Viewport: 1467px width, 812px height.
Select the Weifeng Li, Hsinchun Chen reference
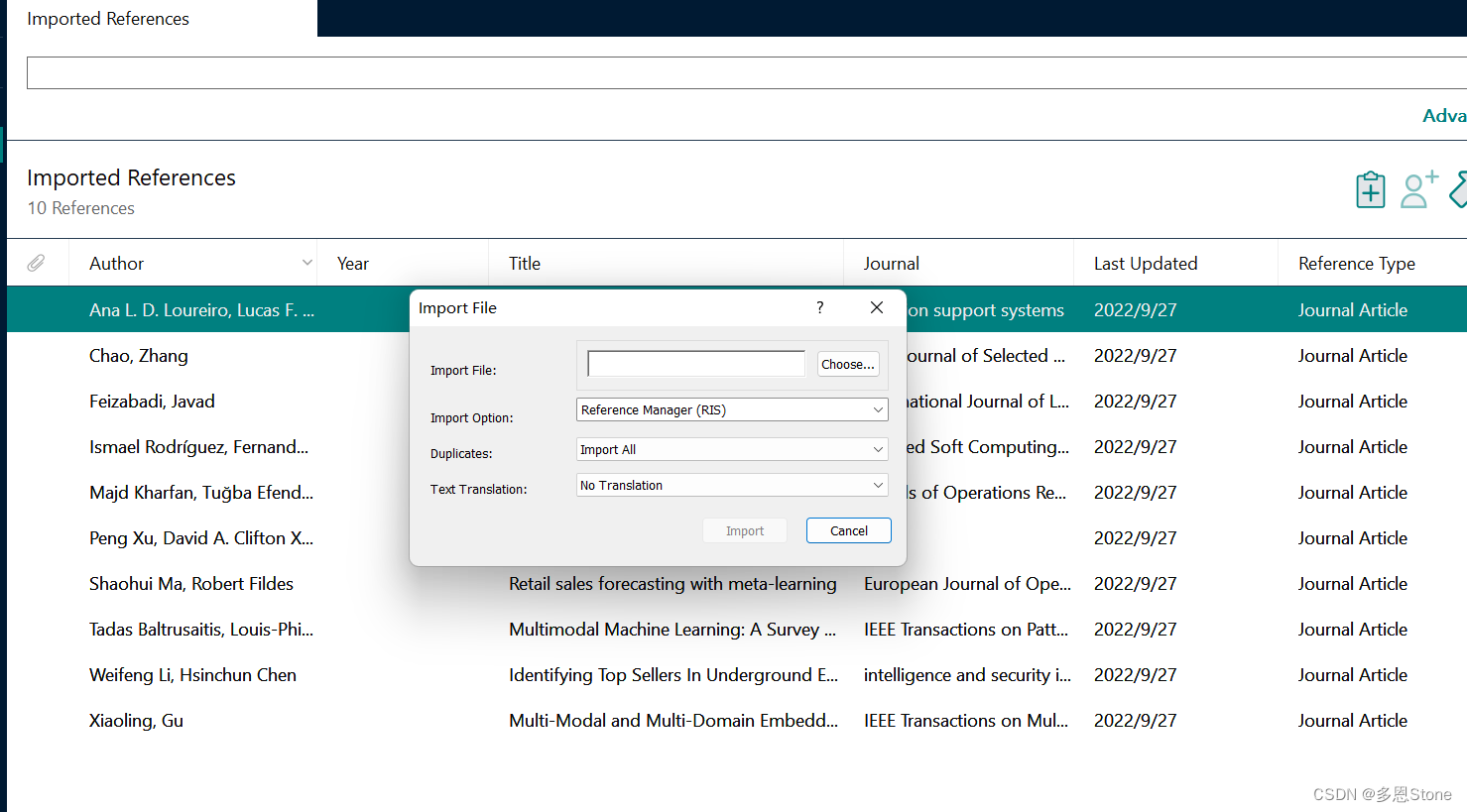[192, 675]
